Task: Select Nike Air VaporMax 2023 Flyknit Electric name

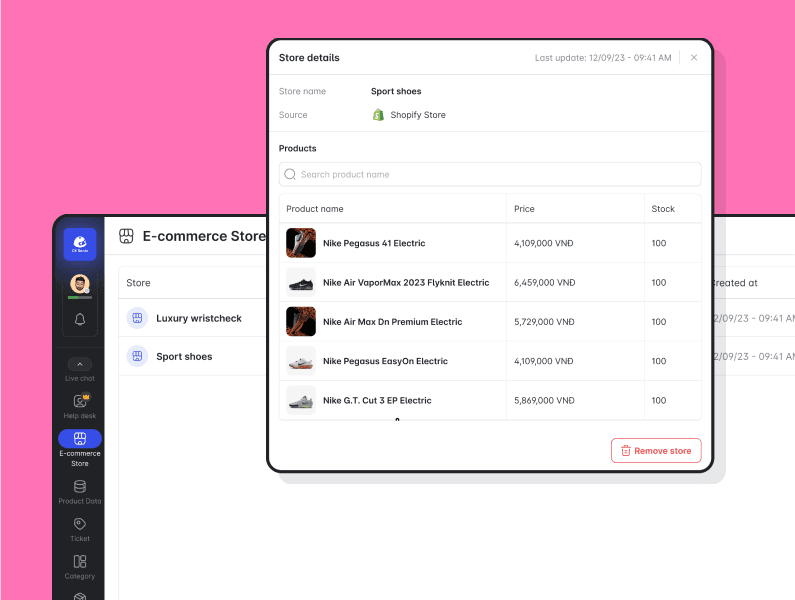Action: click(x=406, y=283)
